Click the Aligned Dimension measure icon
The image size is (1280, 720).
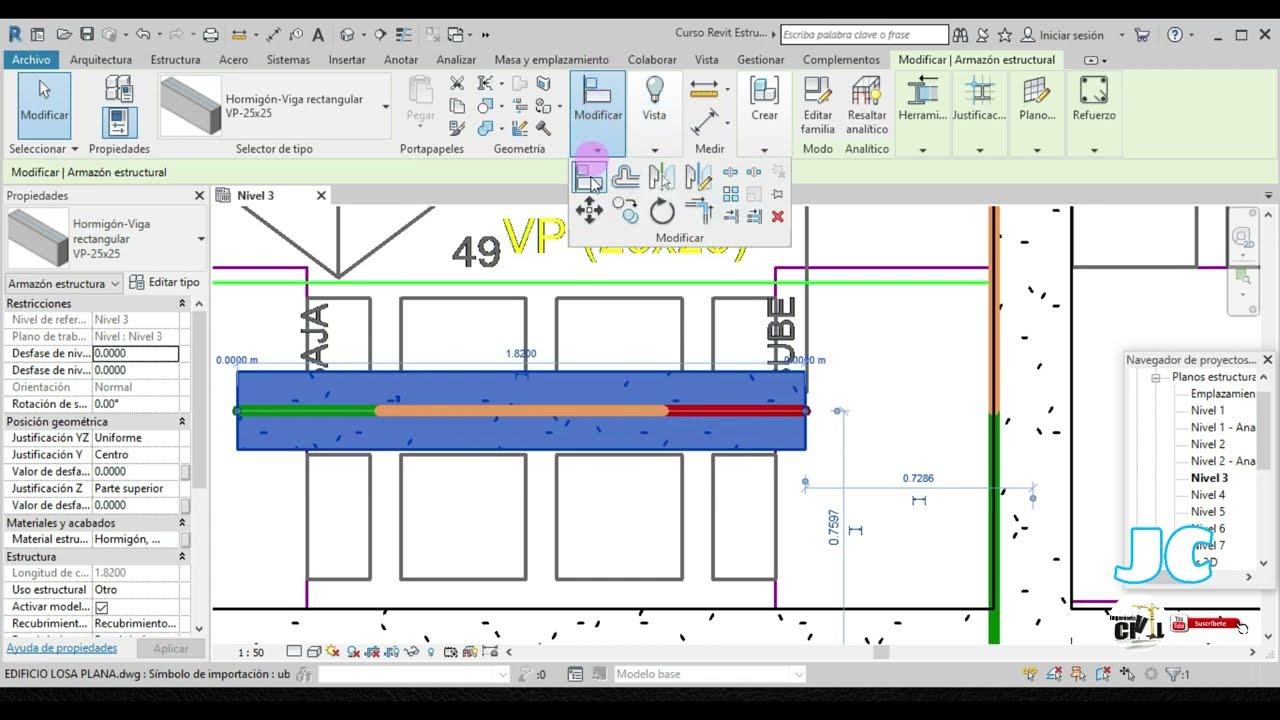pos(704,88)
